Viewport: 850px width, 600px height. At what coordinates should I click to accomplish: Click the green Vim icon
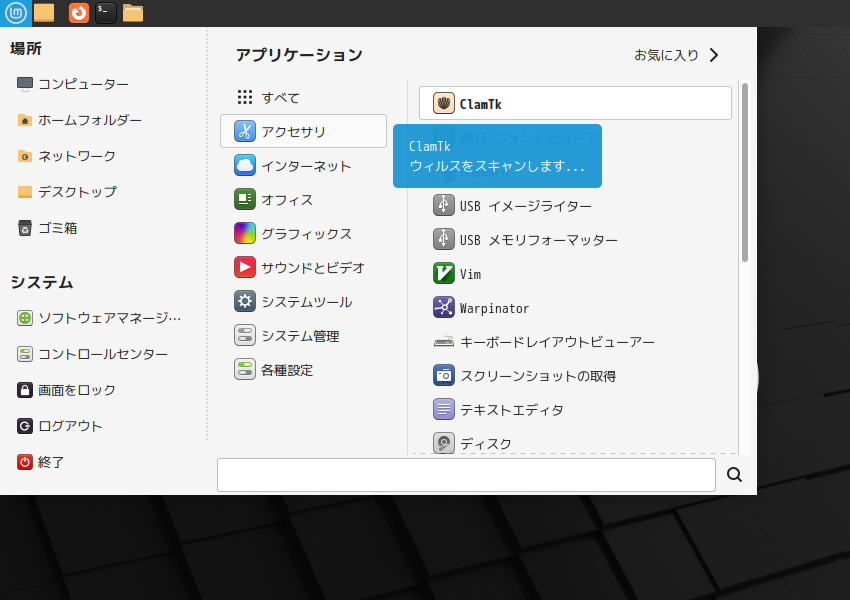(x=444, y=273)
